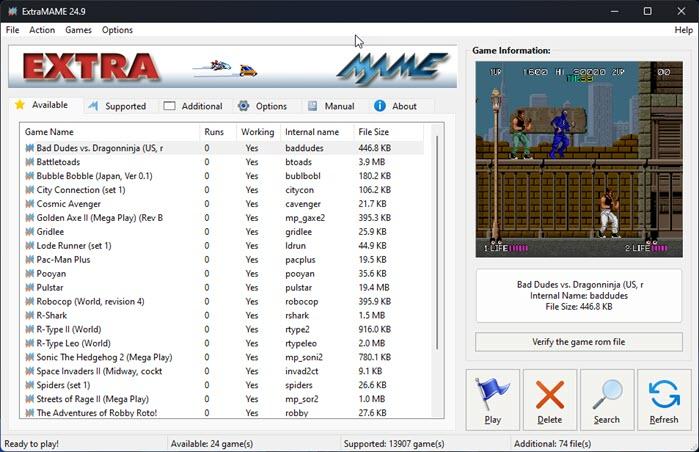The height and width of the screenshot is (452, 699).
Task: Select Streets of Rage II (Mega Play)
Action: pyautogui.click(x=222, y=399)
